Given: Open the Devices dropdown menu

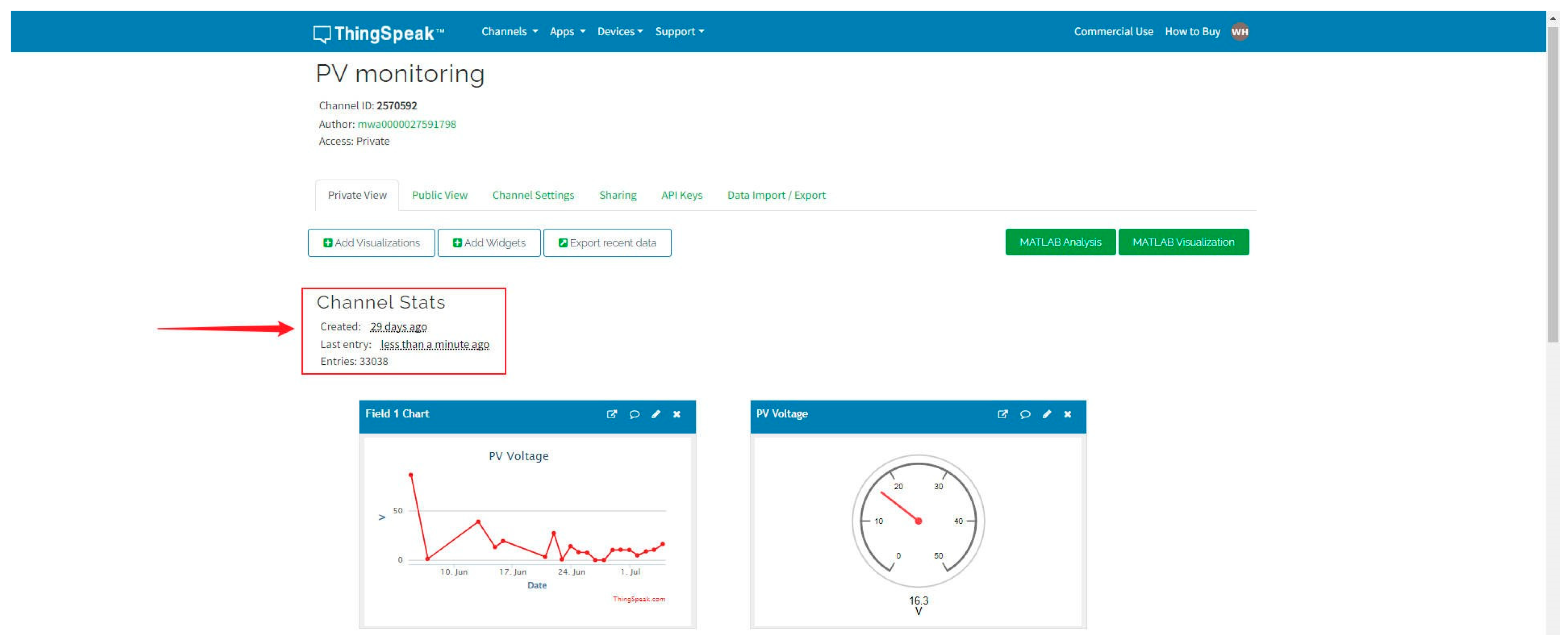Looking at the screenshot, I should coord(619,32).
